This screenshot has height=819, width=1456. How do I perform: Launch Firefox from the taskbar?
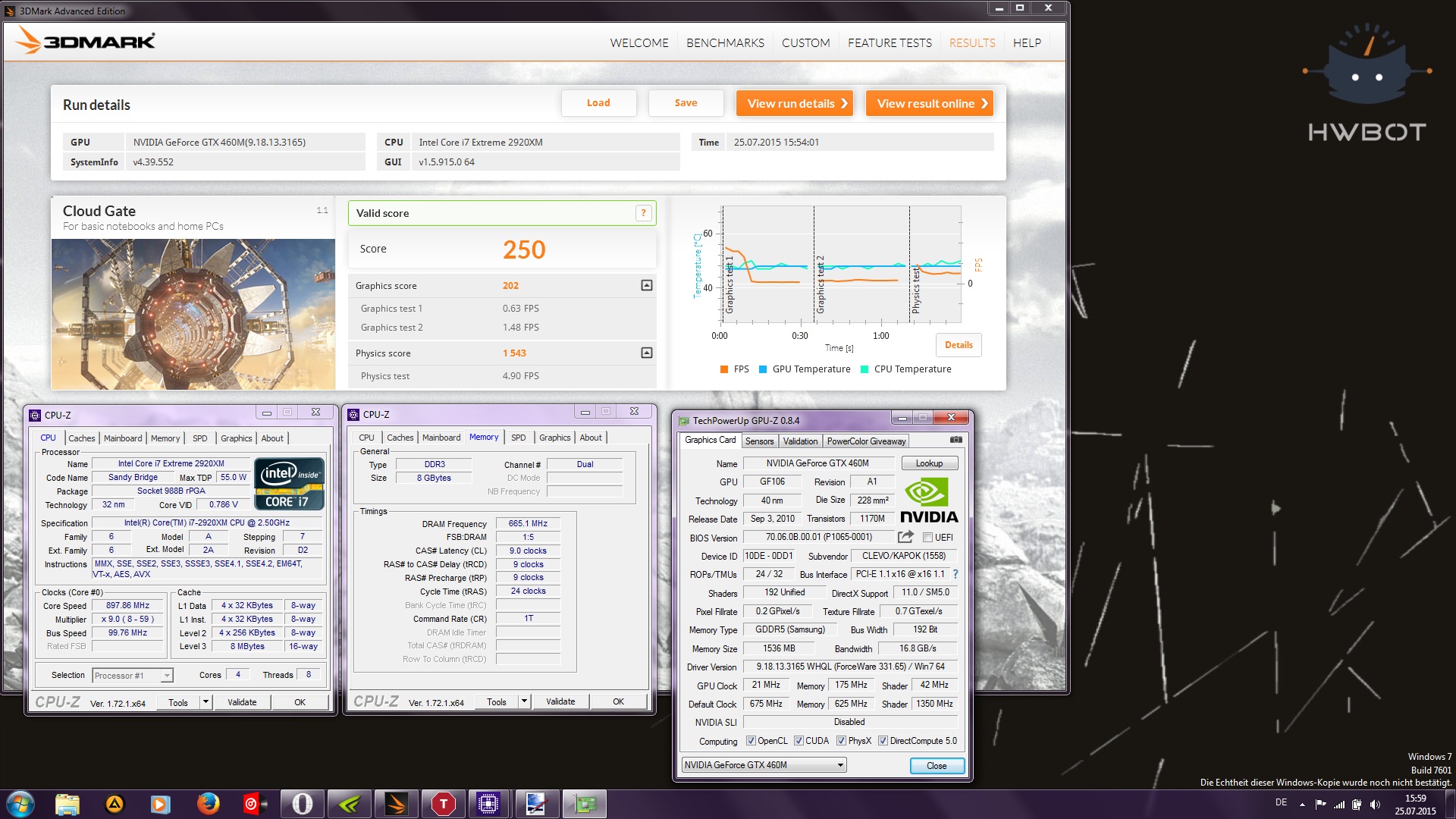(x=208, y=804)
